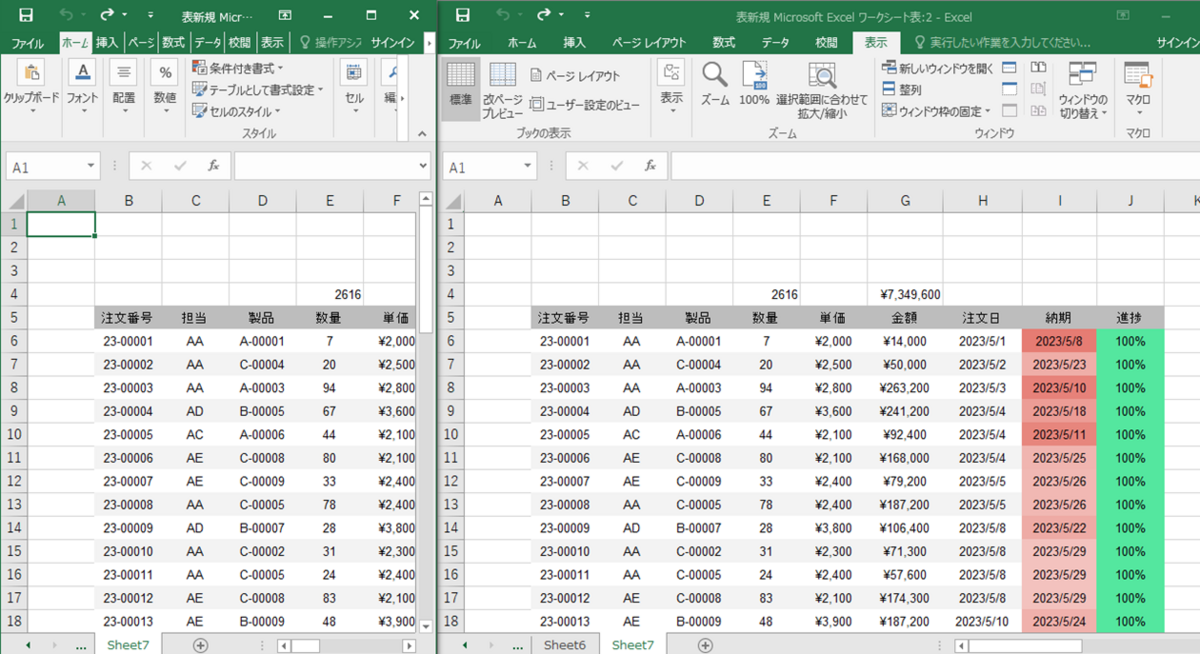This screenshot has width=1200, height=654.
Task: Open Conditional Formatting (条件付き書式) dropdown
Action: [x=238, y=68]
